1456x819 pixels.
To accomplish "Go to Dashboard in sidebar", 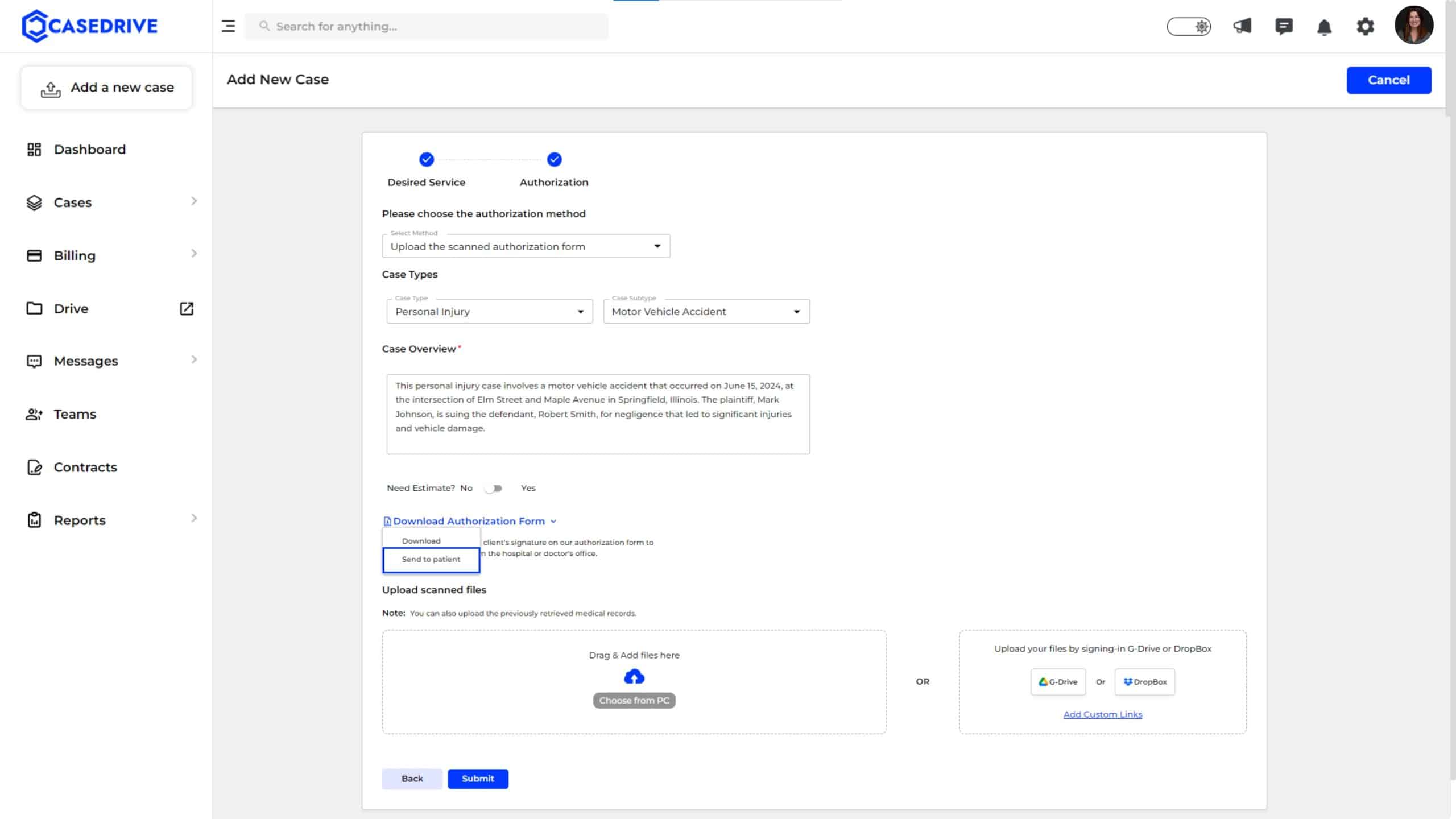I will (x=90, y=149).
